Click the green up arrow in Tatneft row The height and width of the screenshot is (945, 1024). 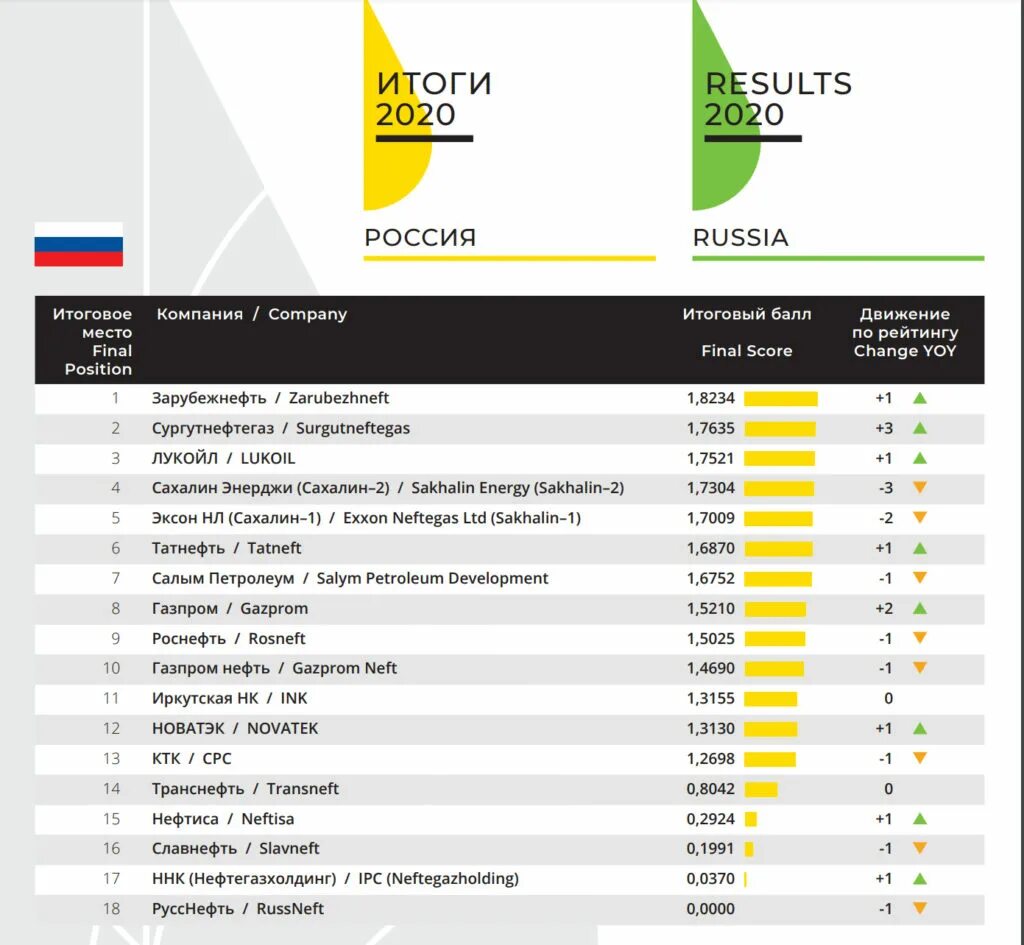pos(920,548)
